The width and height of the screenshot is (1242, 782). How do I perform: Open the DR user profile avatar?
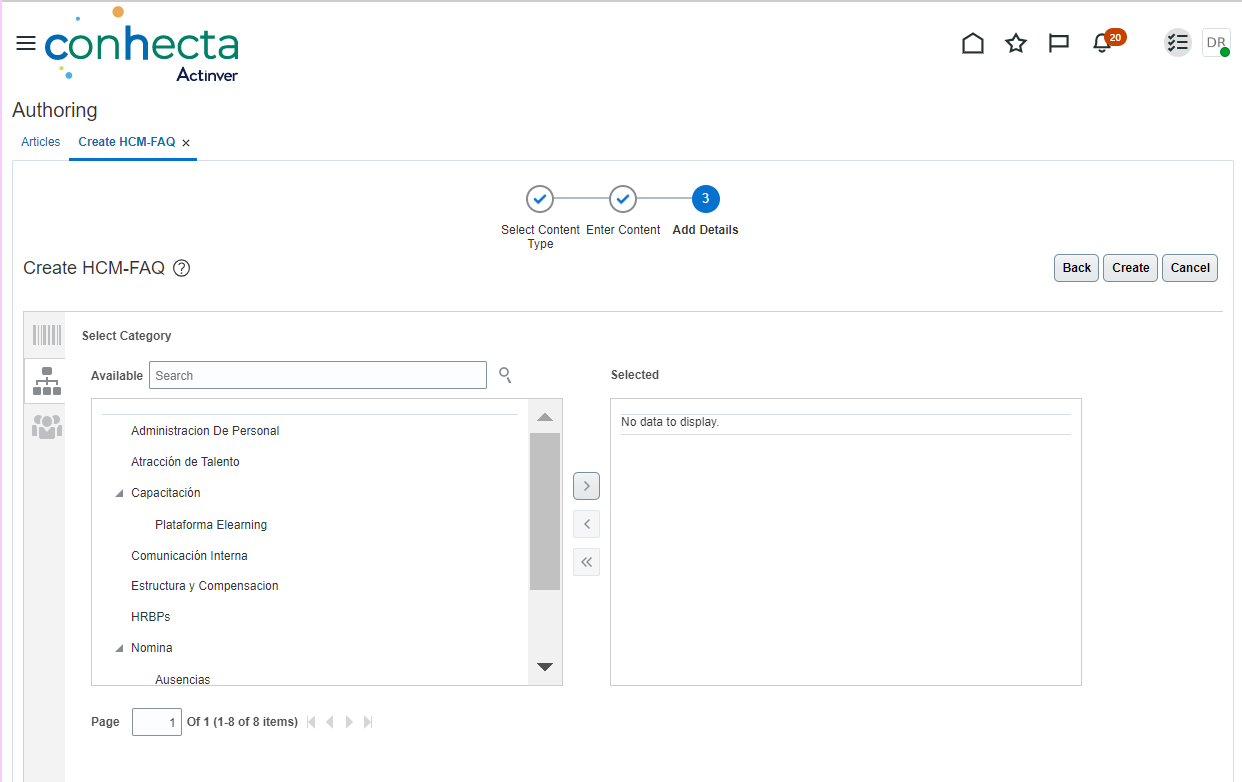coord(1215,43)
